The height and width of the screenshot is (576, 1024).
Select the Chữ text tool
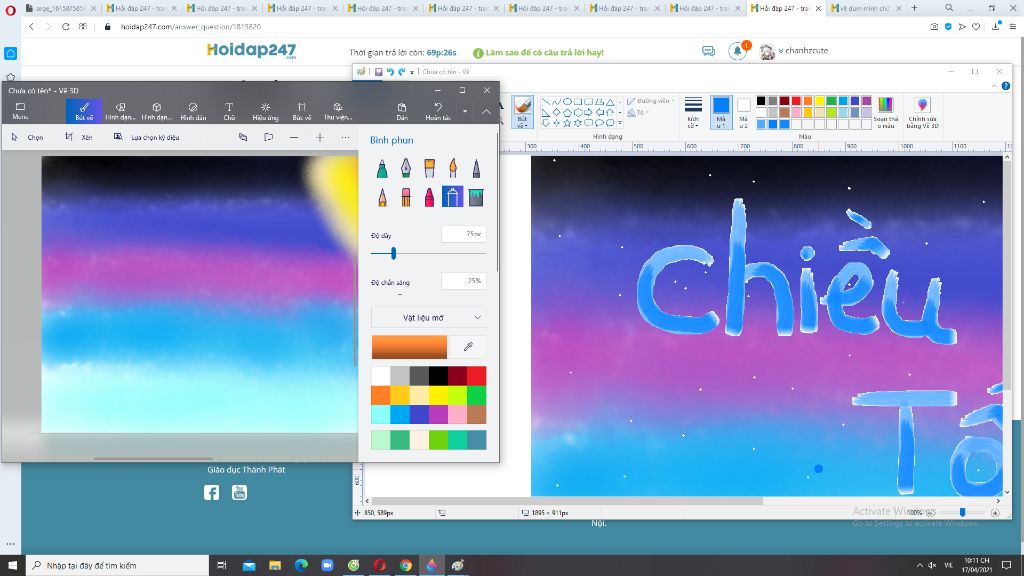(x=229, y=110)
